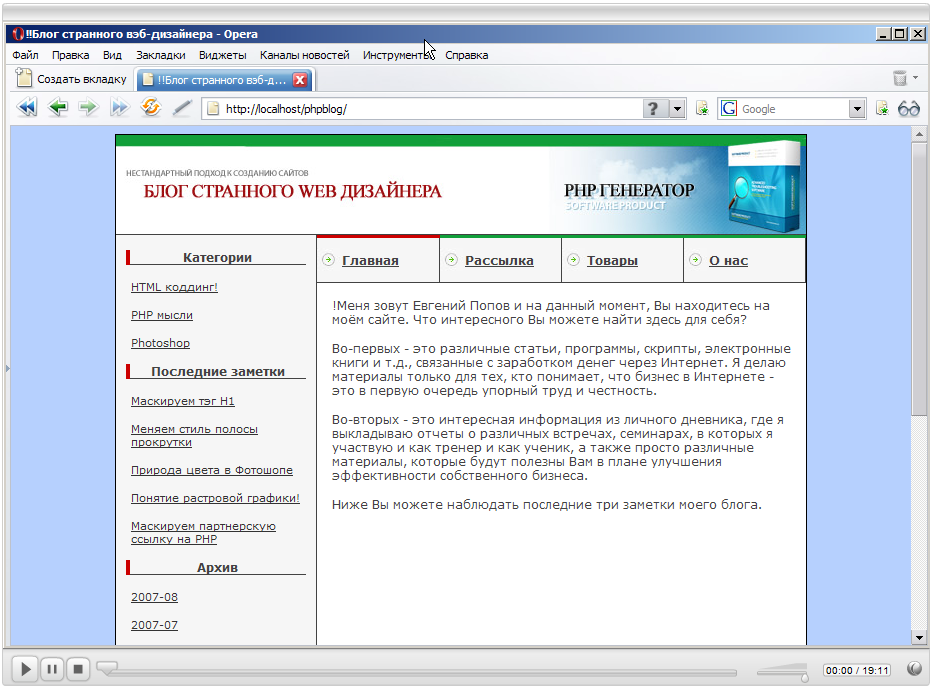Open the note Маскируем тэг H1

point(183,401)
